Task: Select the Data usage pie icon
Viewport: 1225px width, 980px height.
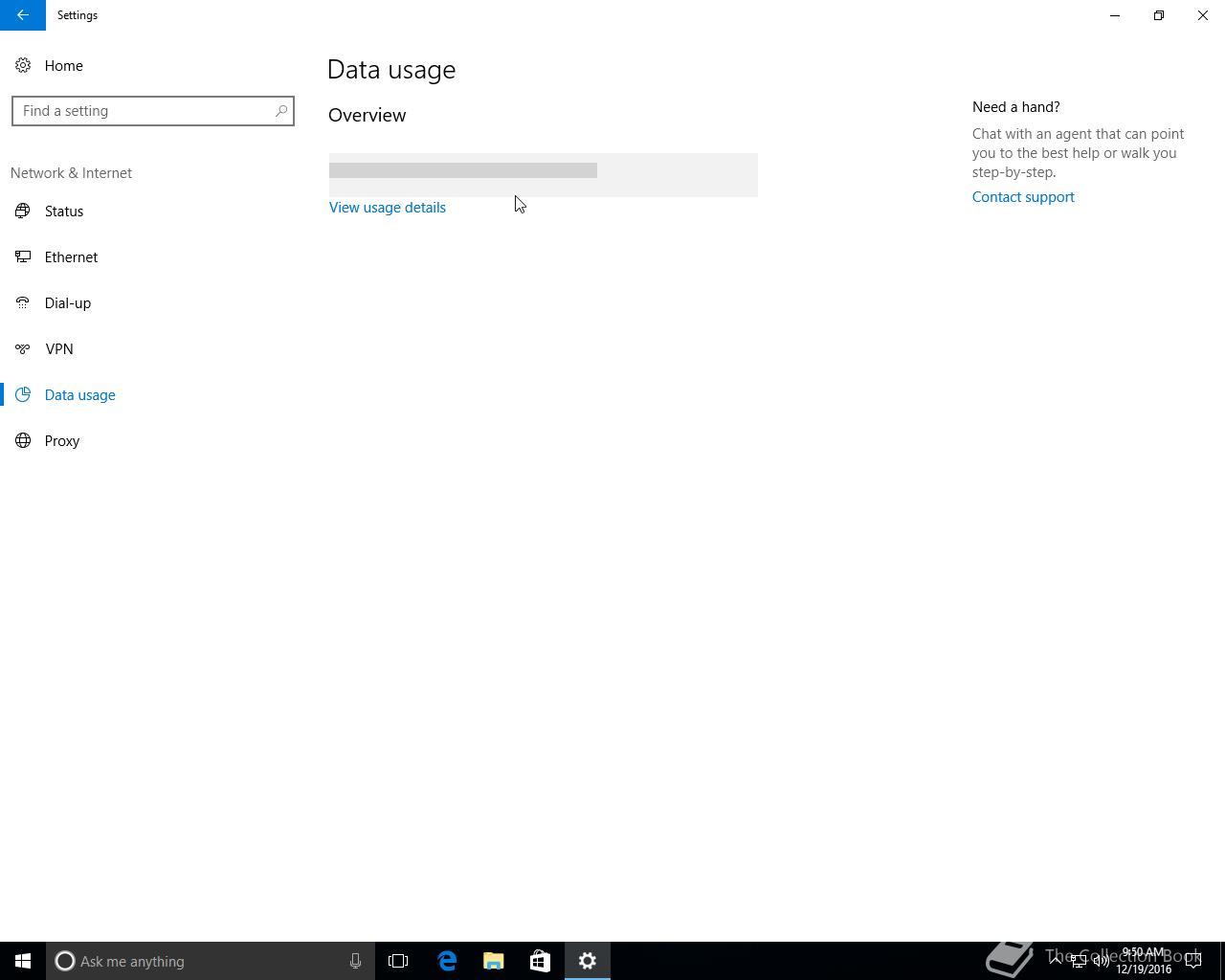Action: [23, 395]
